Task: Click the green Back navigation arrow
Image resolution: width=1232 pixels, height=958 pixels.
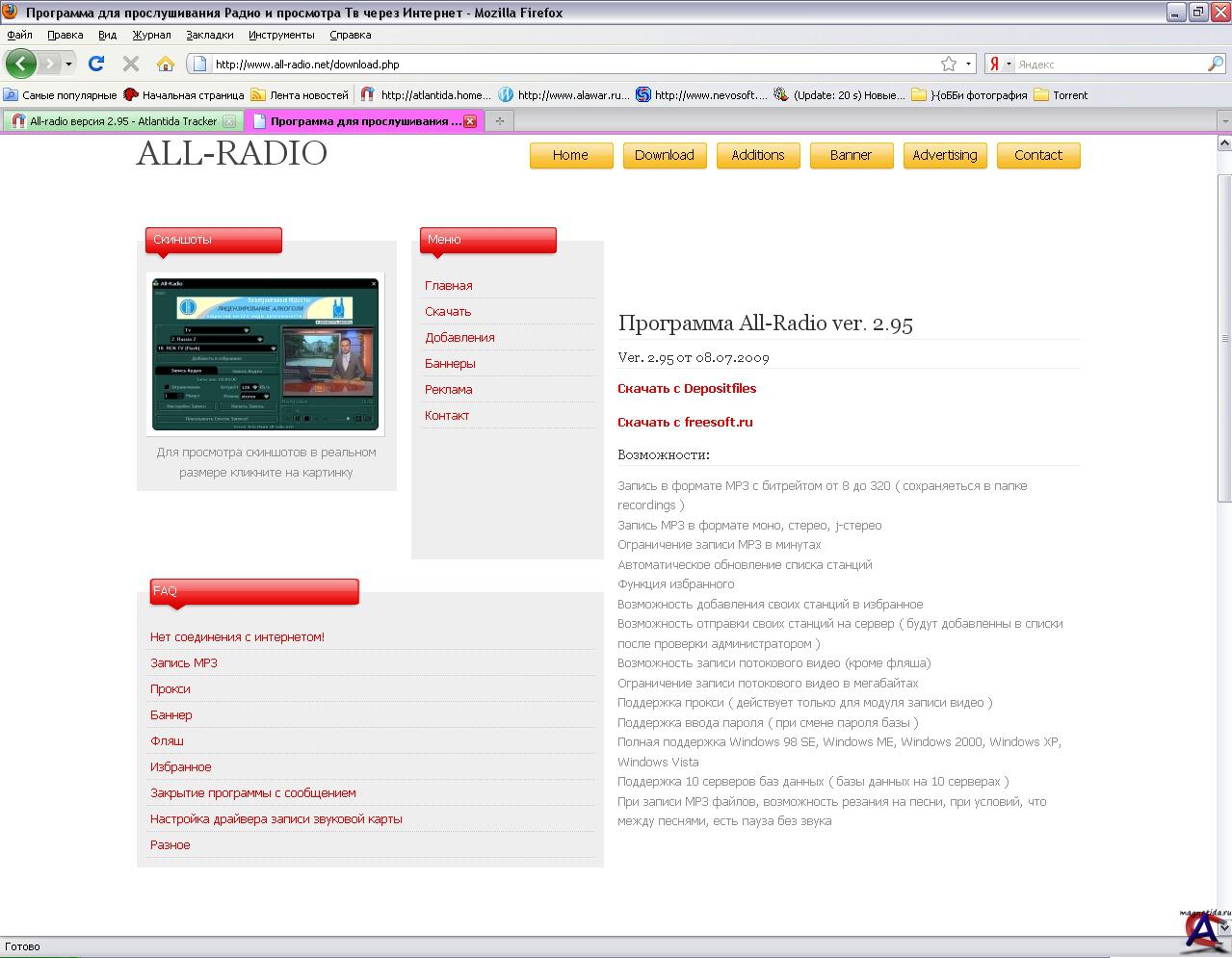Action: click(x=20, y=65)
